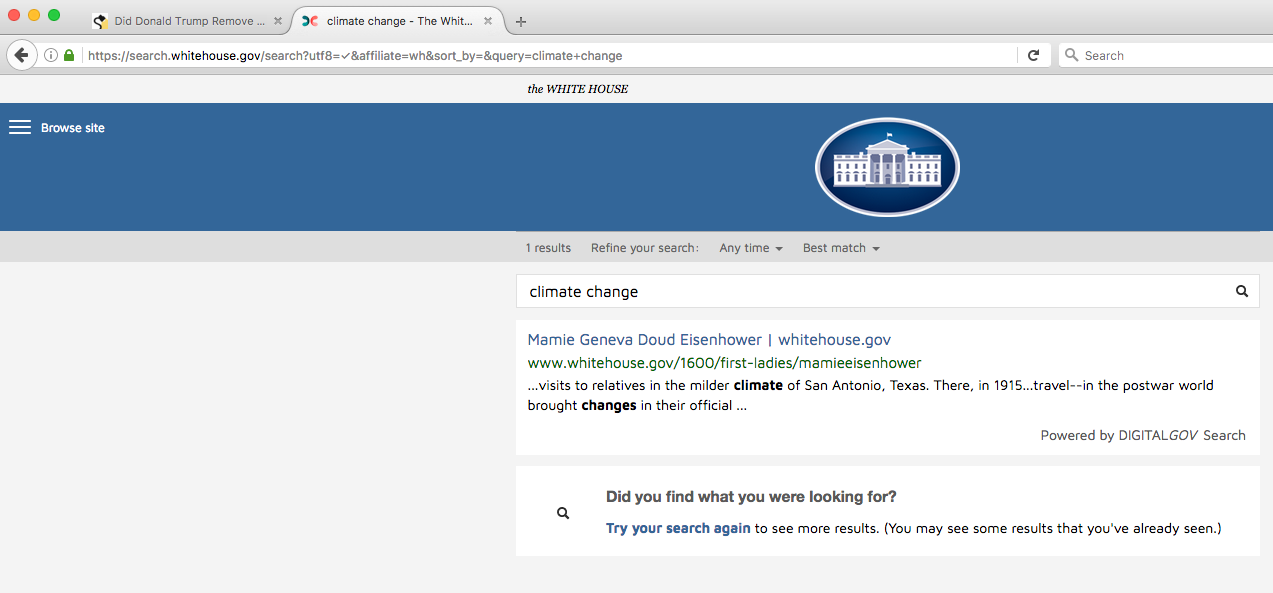This screenshot has height=593, width=1273.
Task: Click the browser address bar URL
Action: coord(355,56)
